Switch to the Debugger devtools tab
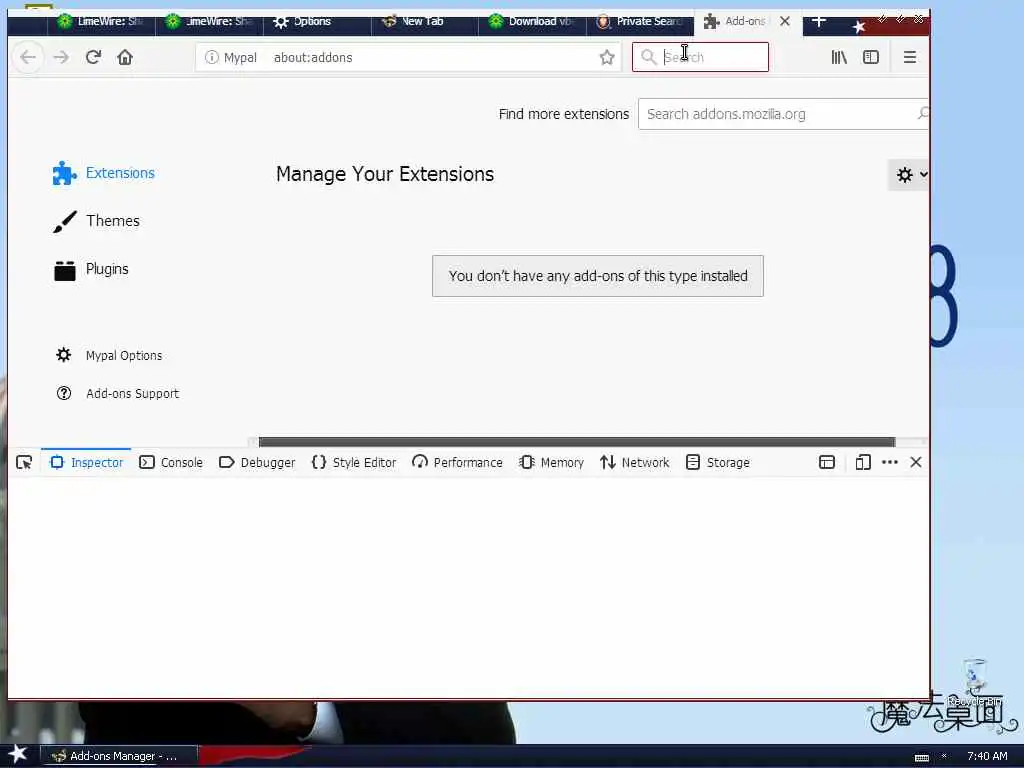 point(257,462)
